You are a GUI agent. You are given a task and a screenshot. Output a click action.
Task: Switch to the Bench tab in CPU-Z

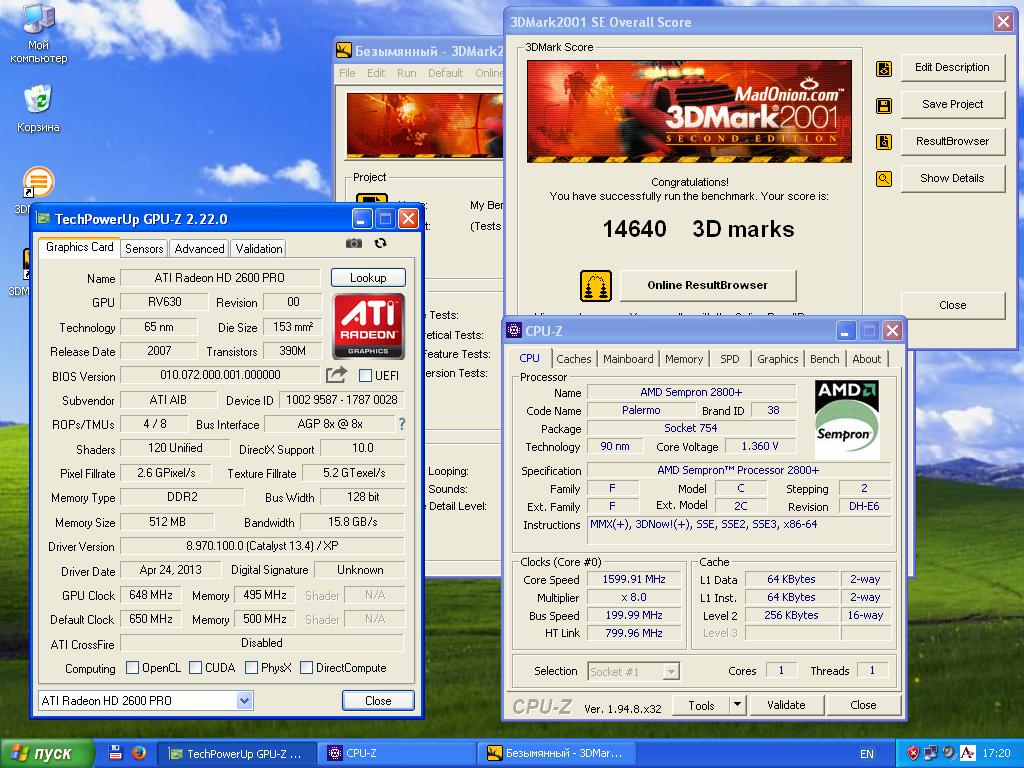824,359
